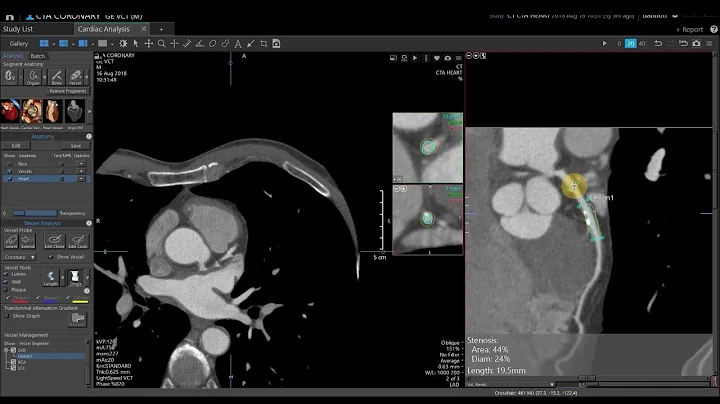Select the ruler measurement tool

pyautogui.click(x=187, y=44)
